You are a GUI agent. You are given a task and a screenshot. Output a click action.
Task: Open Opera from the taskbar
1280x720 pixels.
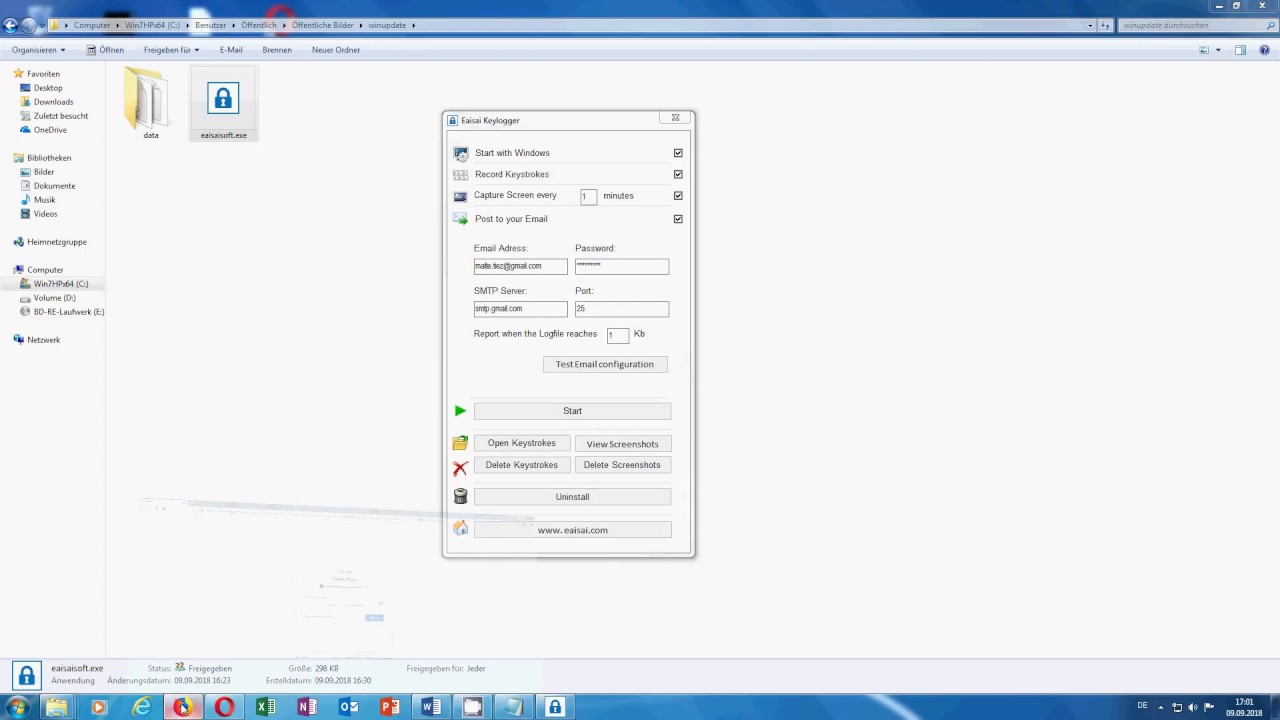(224, 707)
